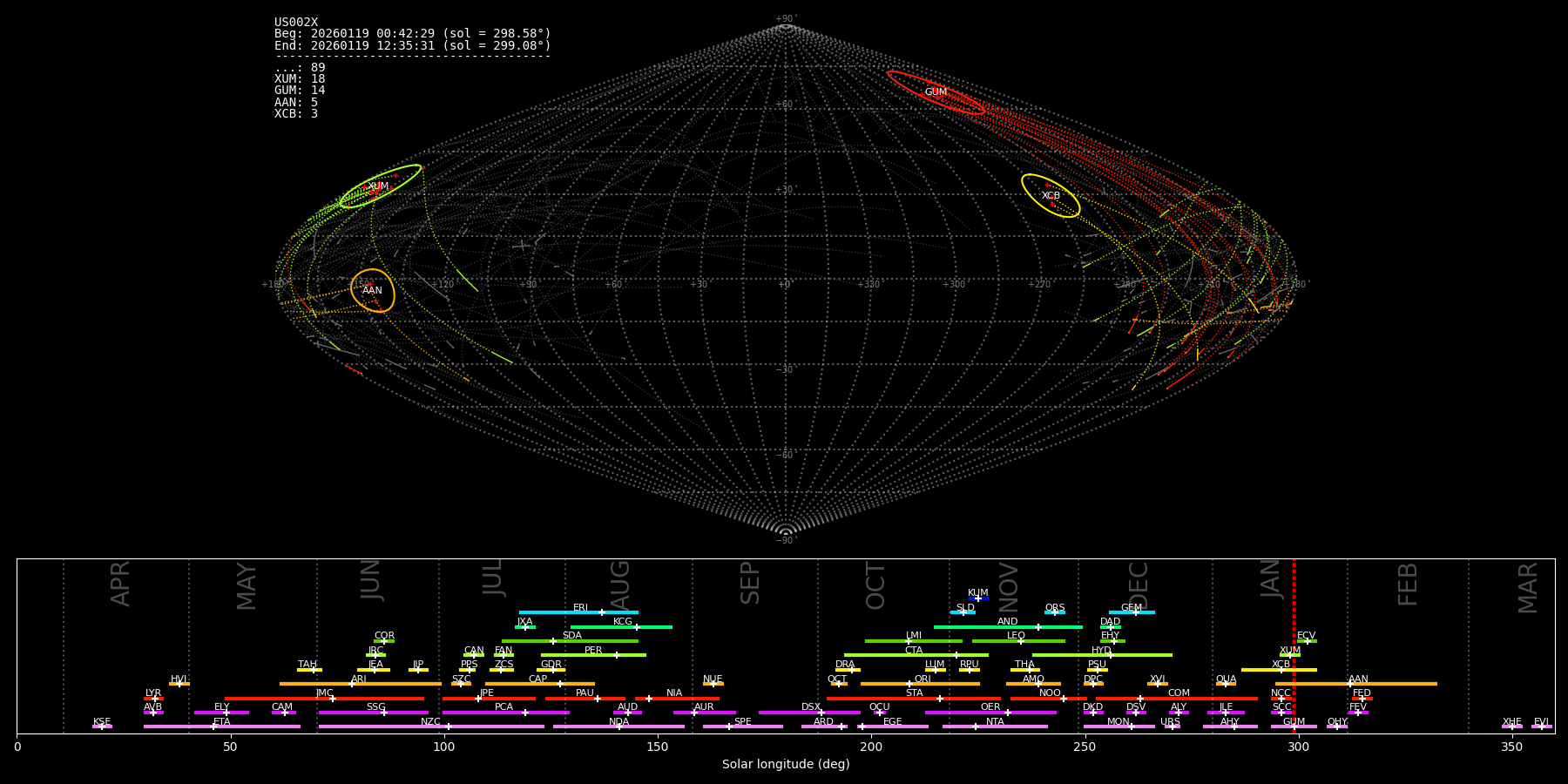Click the LYR shower label in the timeline
Image resolution: width=1568 pixels, height=784 pixels.
click(153, 693)
